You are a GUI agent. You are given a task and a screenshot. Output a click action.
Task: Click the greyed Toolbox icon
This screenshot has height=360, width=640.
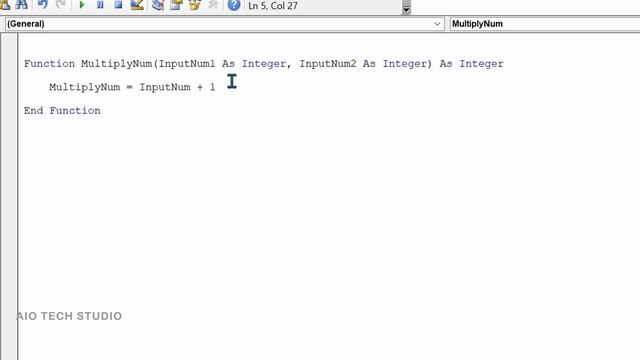pos(213,5)
